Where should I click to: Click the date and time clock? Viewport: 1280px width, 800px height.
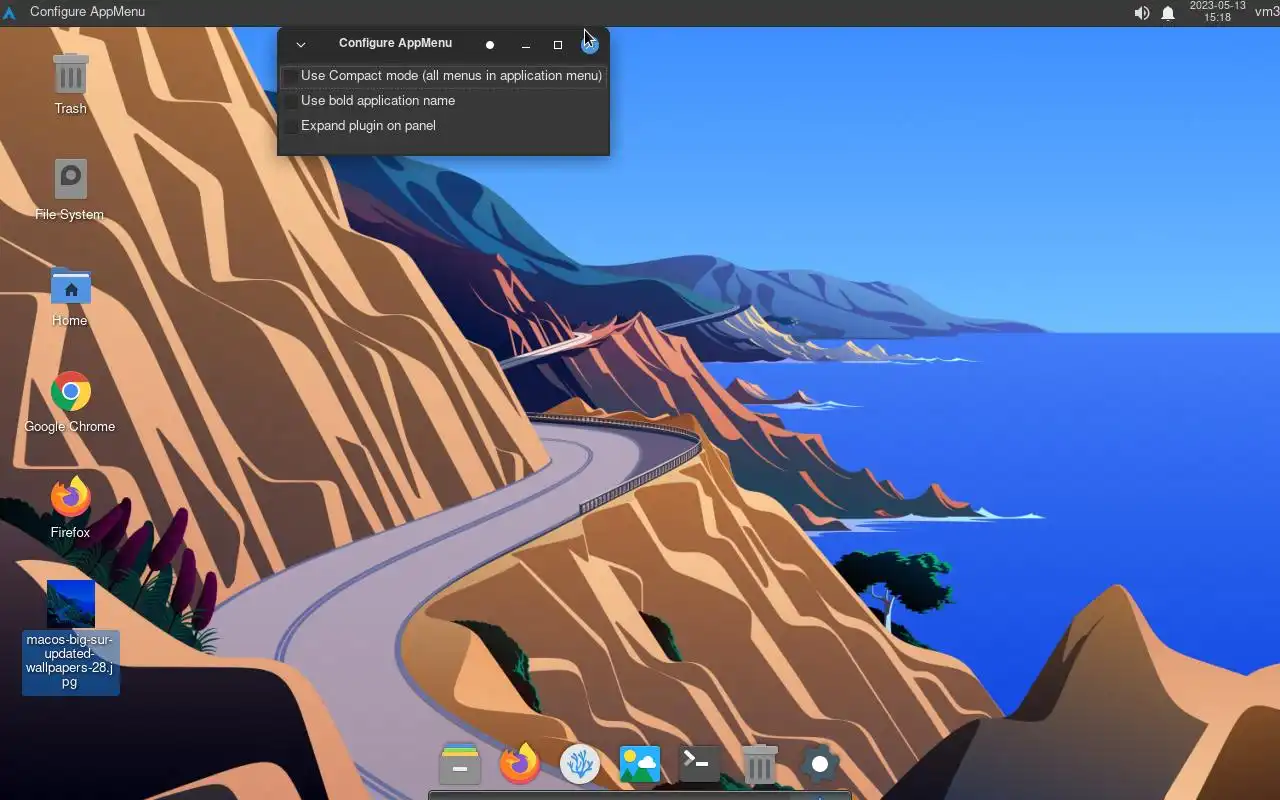pyautogui.click(x=1217, y=12)
